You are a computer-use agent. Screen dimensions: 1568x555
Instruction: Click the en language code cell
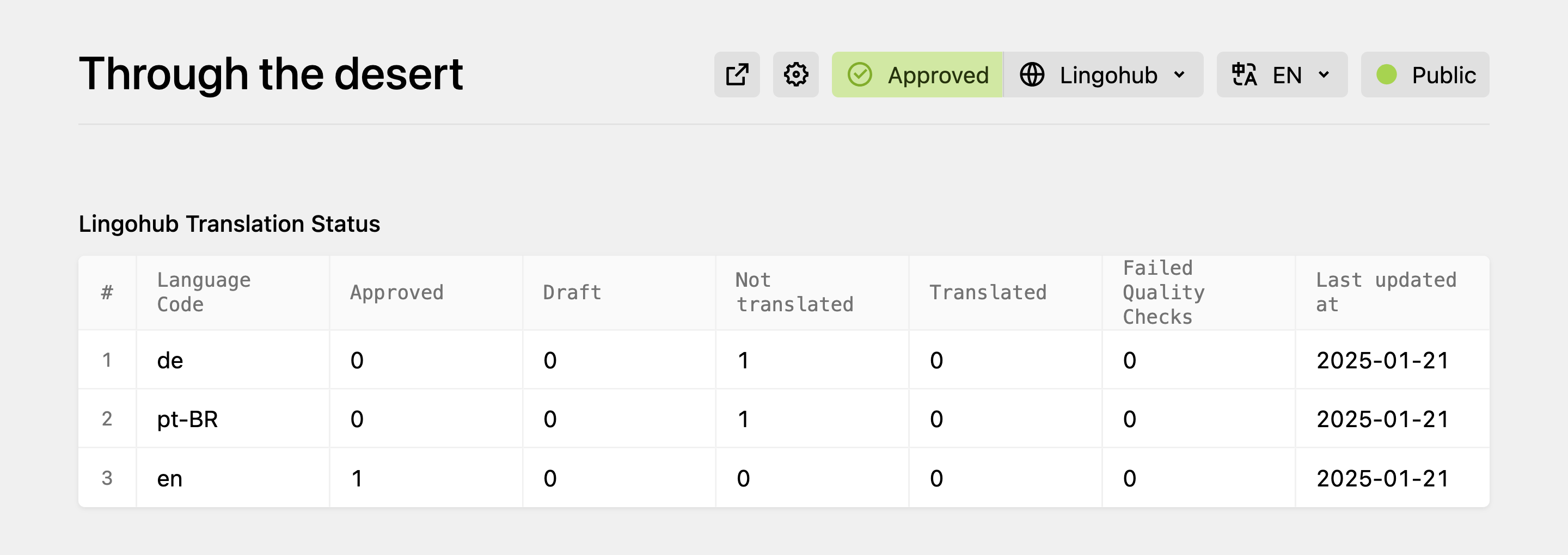click(170, 479)
